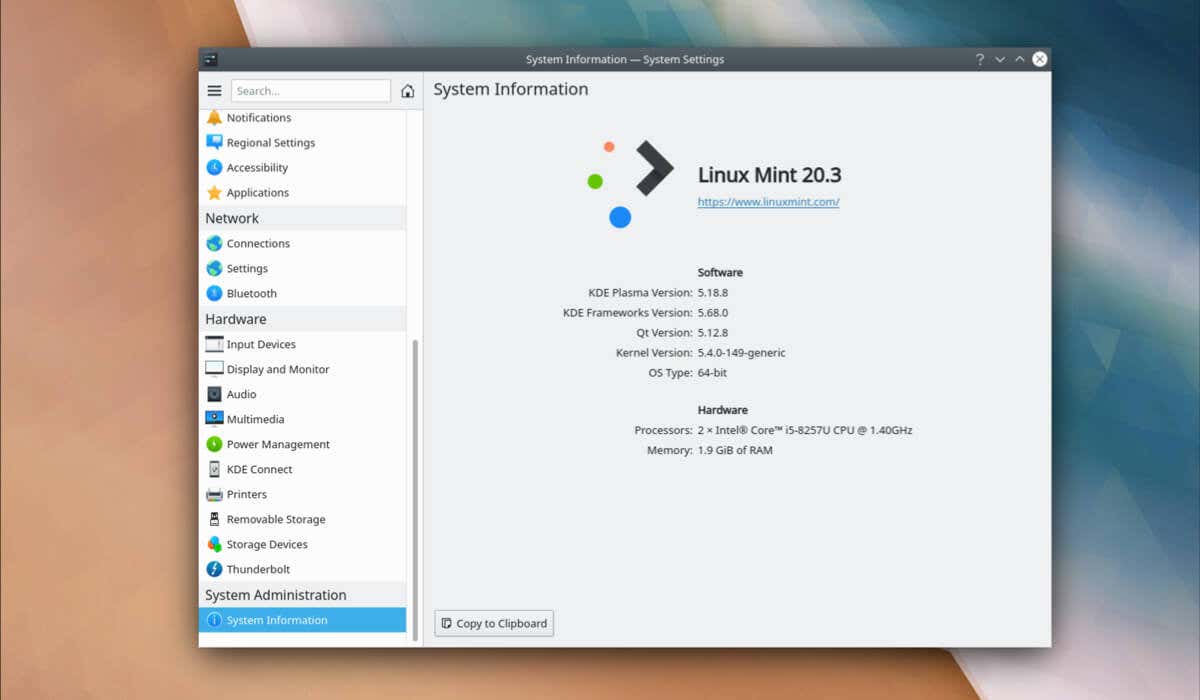
Task: Click the Bluetooth icon
Action: click(x=214, y=293)
